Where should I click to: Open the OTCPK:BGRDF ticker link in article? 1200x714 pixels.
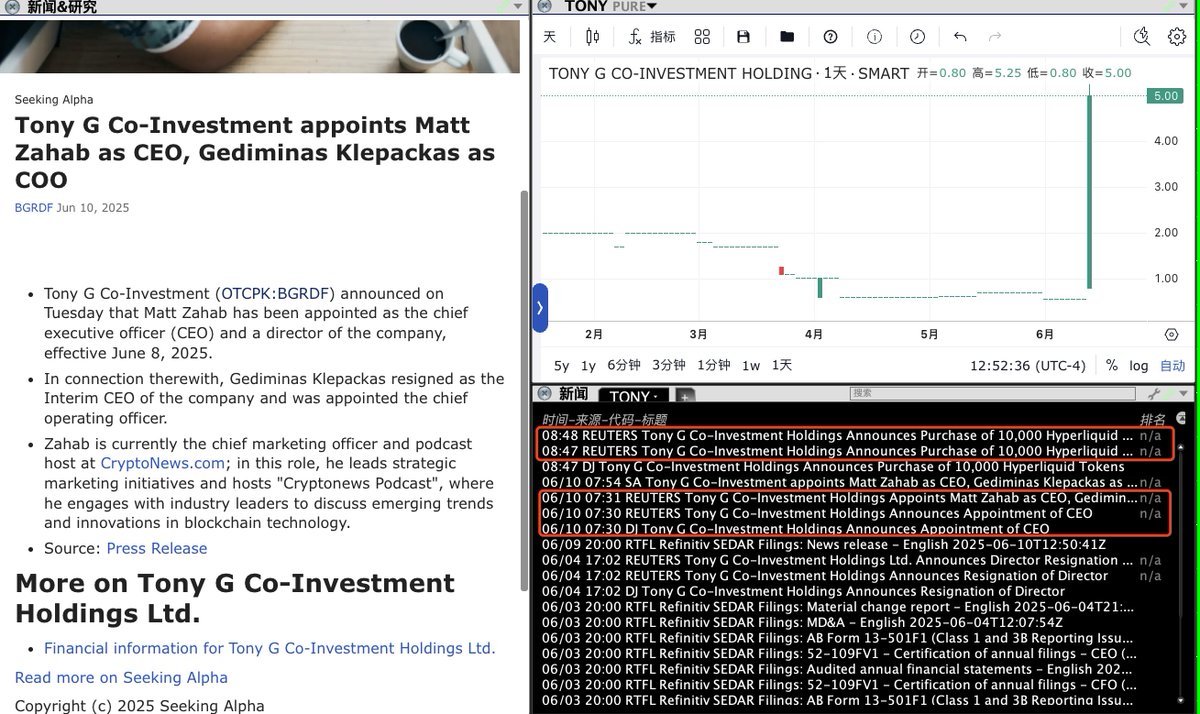(275, 294)
